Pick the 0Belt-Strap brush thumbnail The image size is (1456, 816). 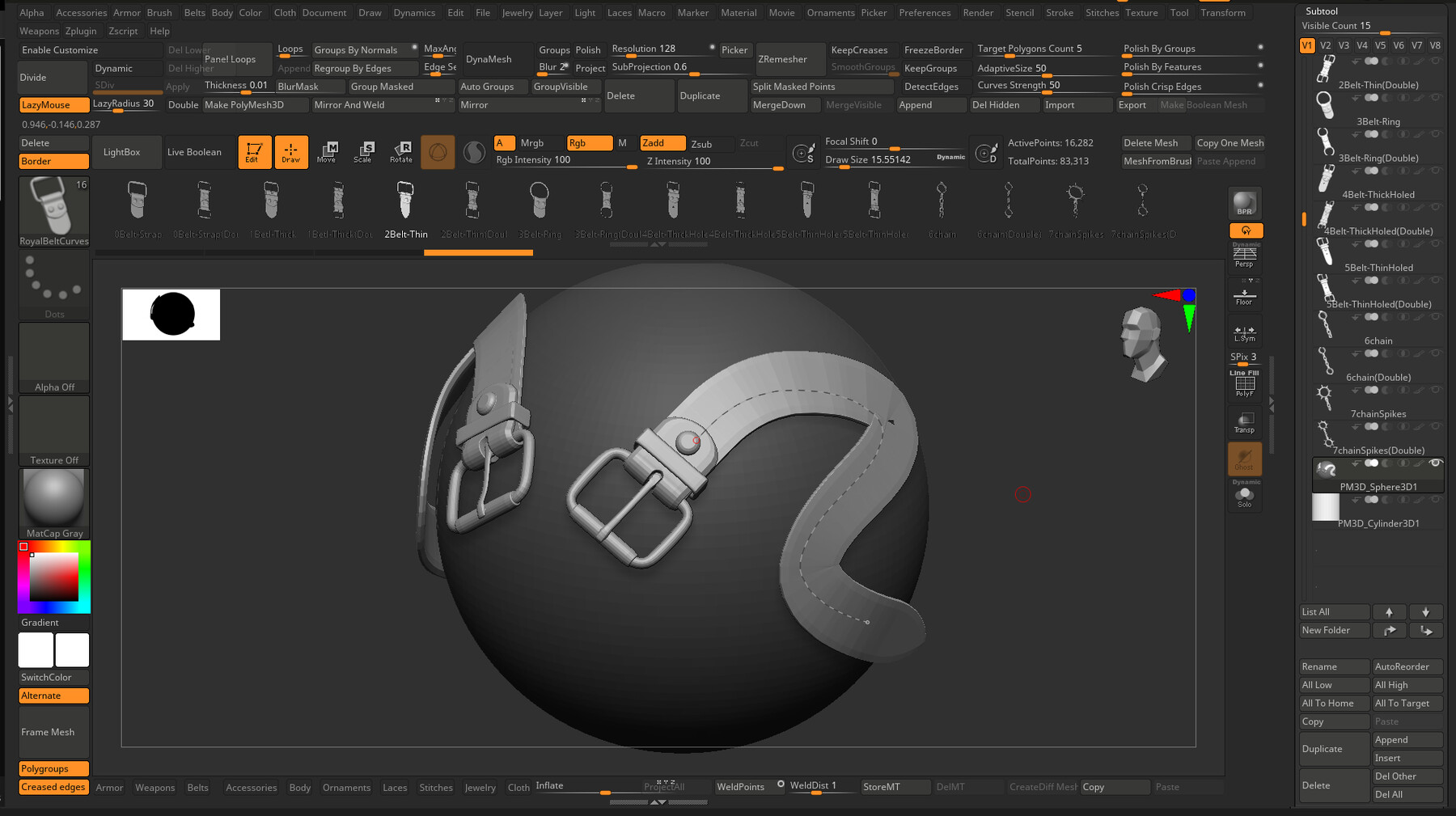coord(138,201)
